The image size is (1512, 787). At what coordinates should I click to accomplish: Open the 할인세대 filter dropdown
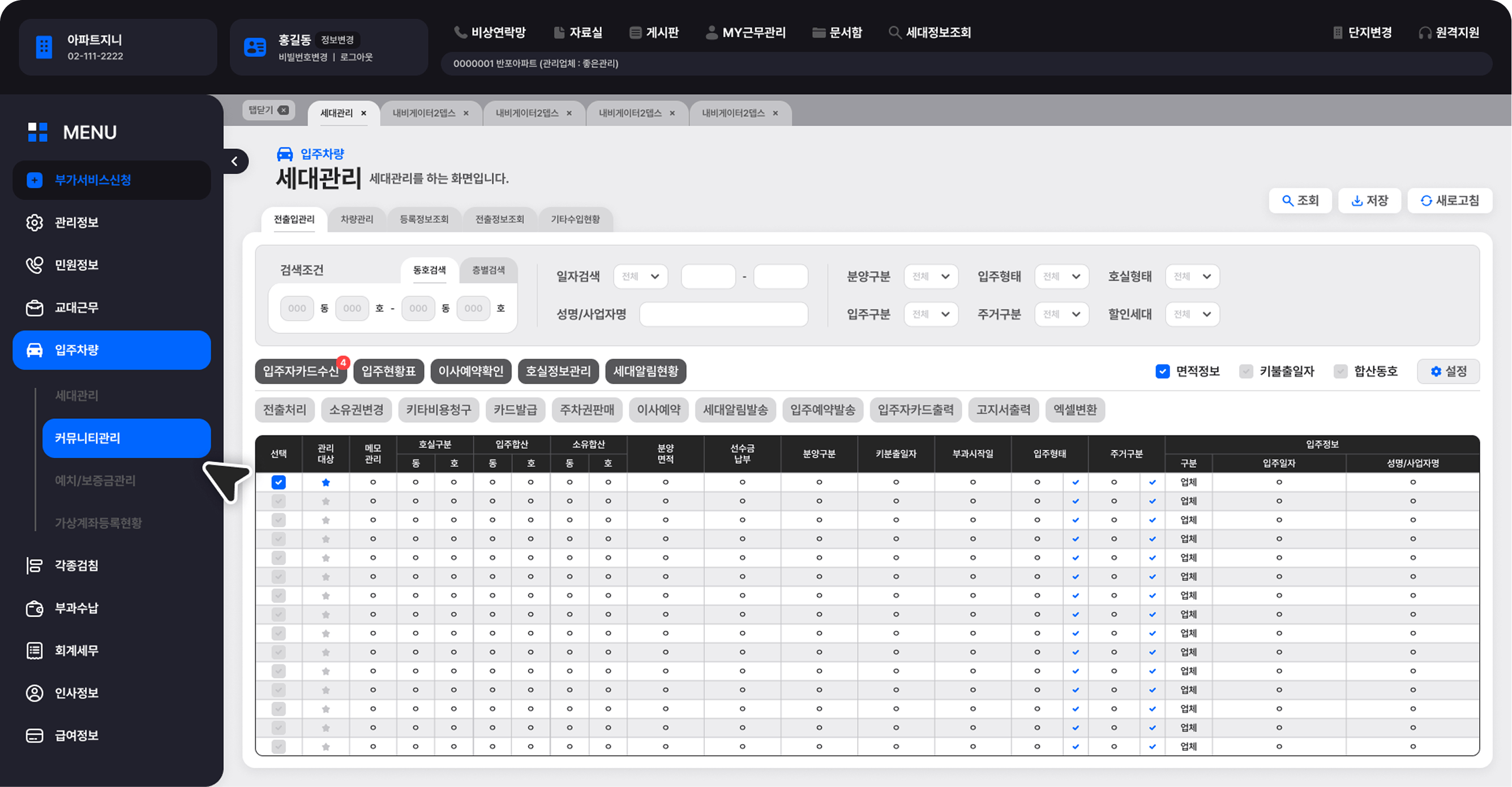1193,315
